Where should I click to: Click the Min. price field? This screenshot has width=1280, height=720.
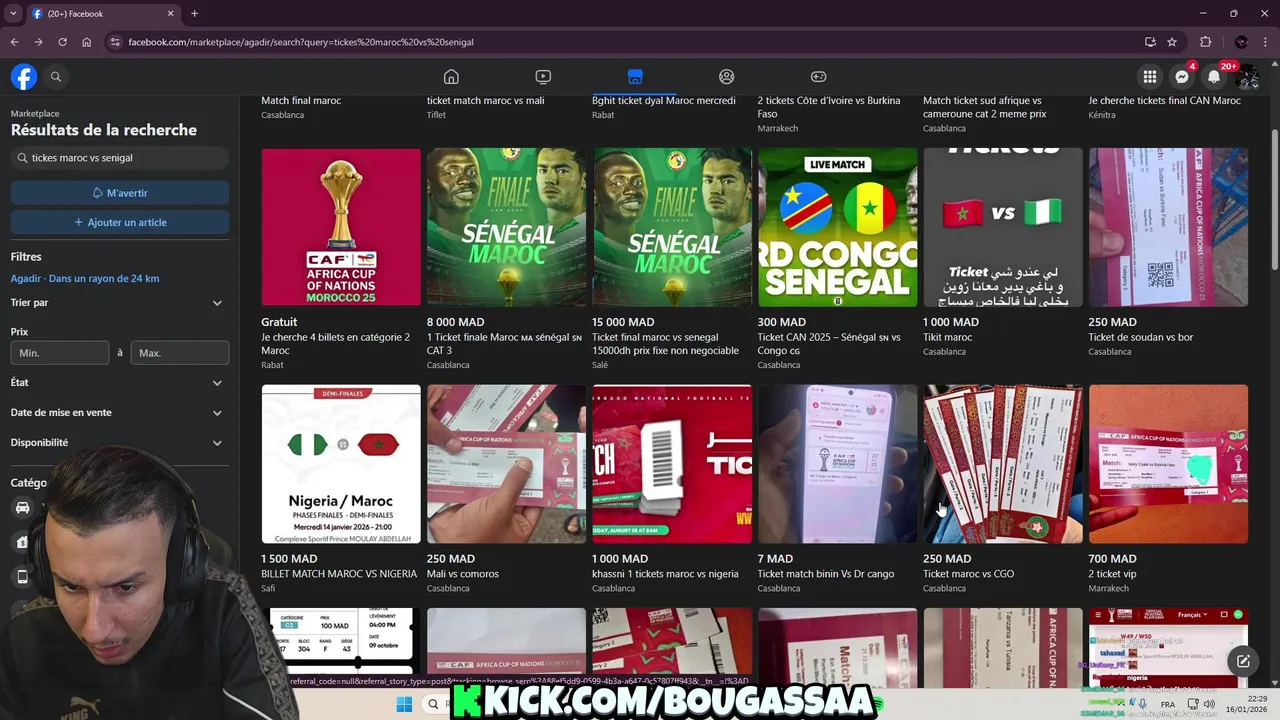[60, 353]
